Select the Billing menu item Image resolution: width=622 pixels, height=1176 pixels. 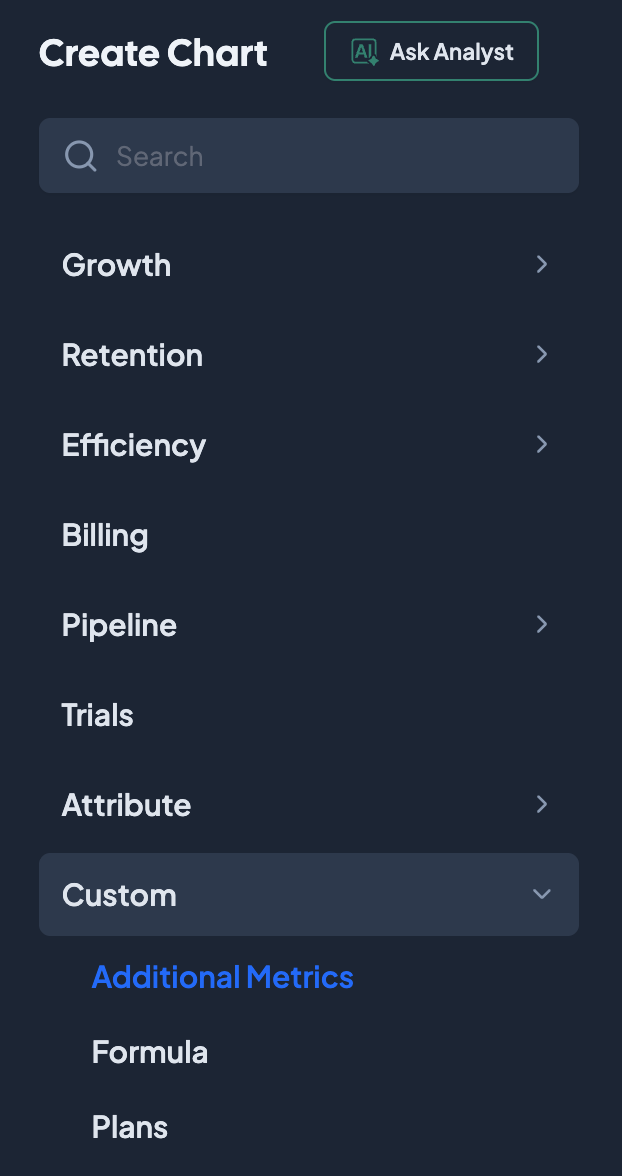[105, 535]
